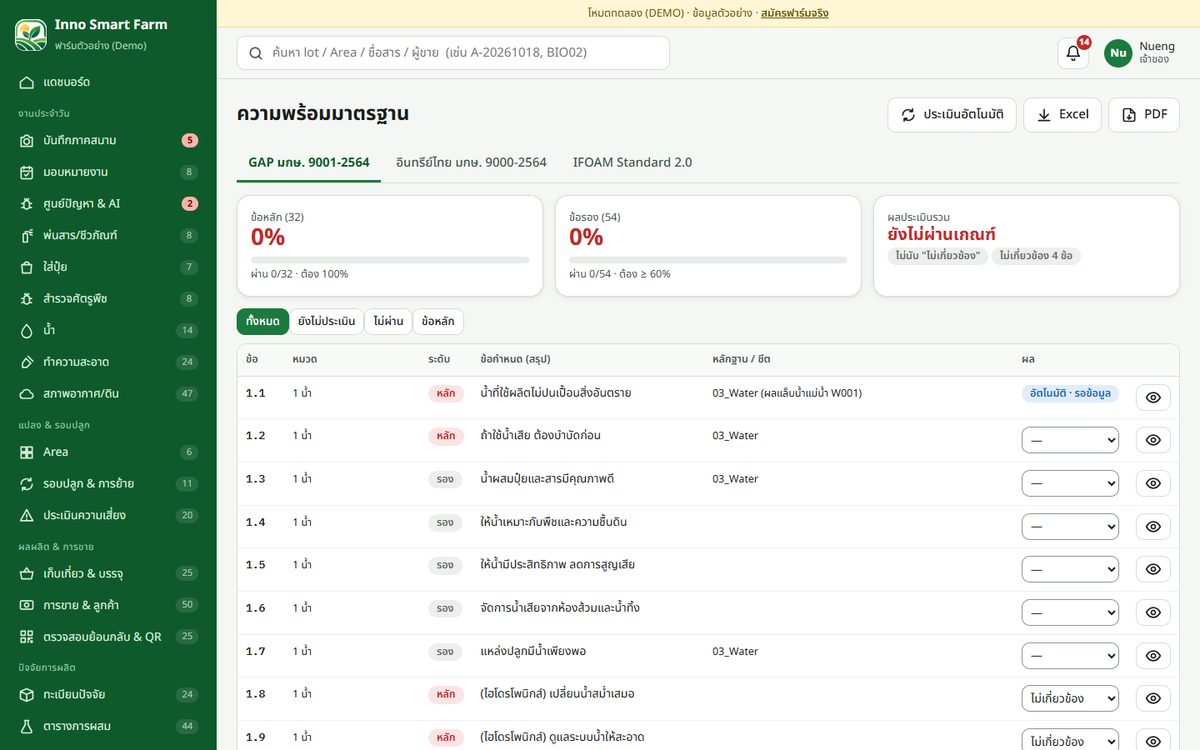The image size is (1200, 750).
Task: Open การขาย & ลูกค้า money icon
Action: click(x=27, y=605)
